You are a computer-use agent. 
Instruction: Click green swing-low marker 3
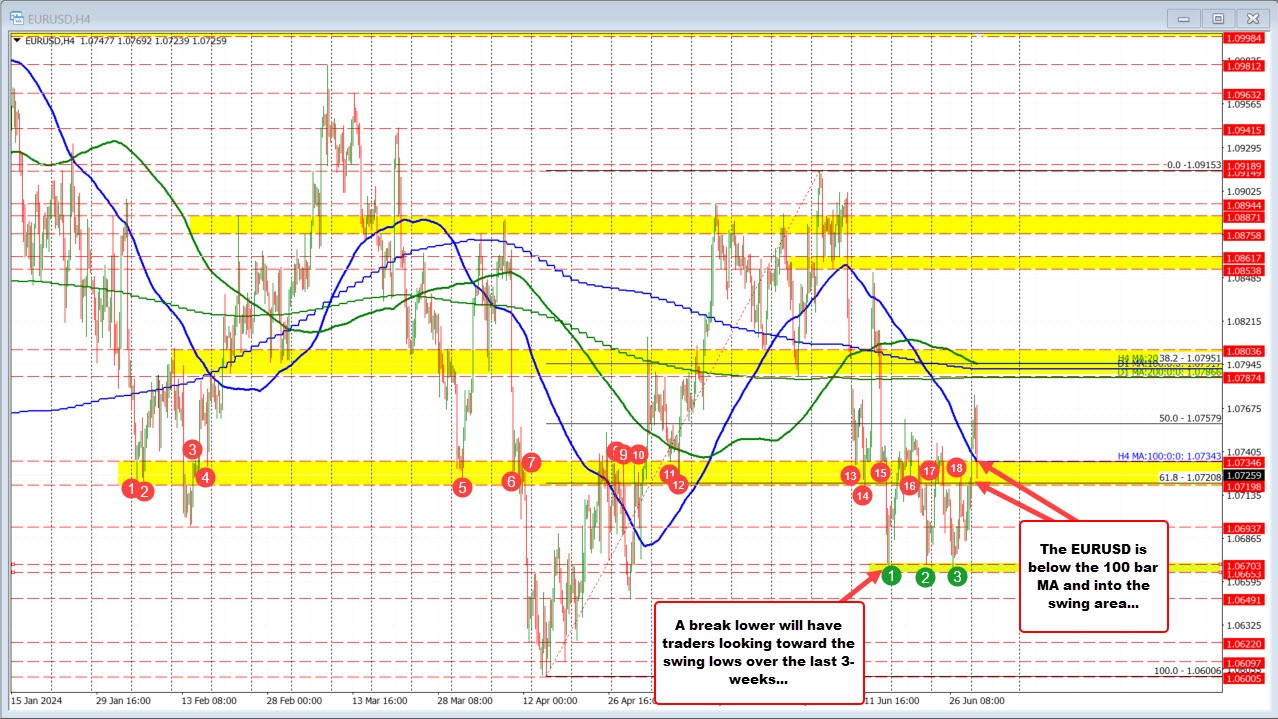click(956, 576)
